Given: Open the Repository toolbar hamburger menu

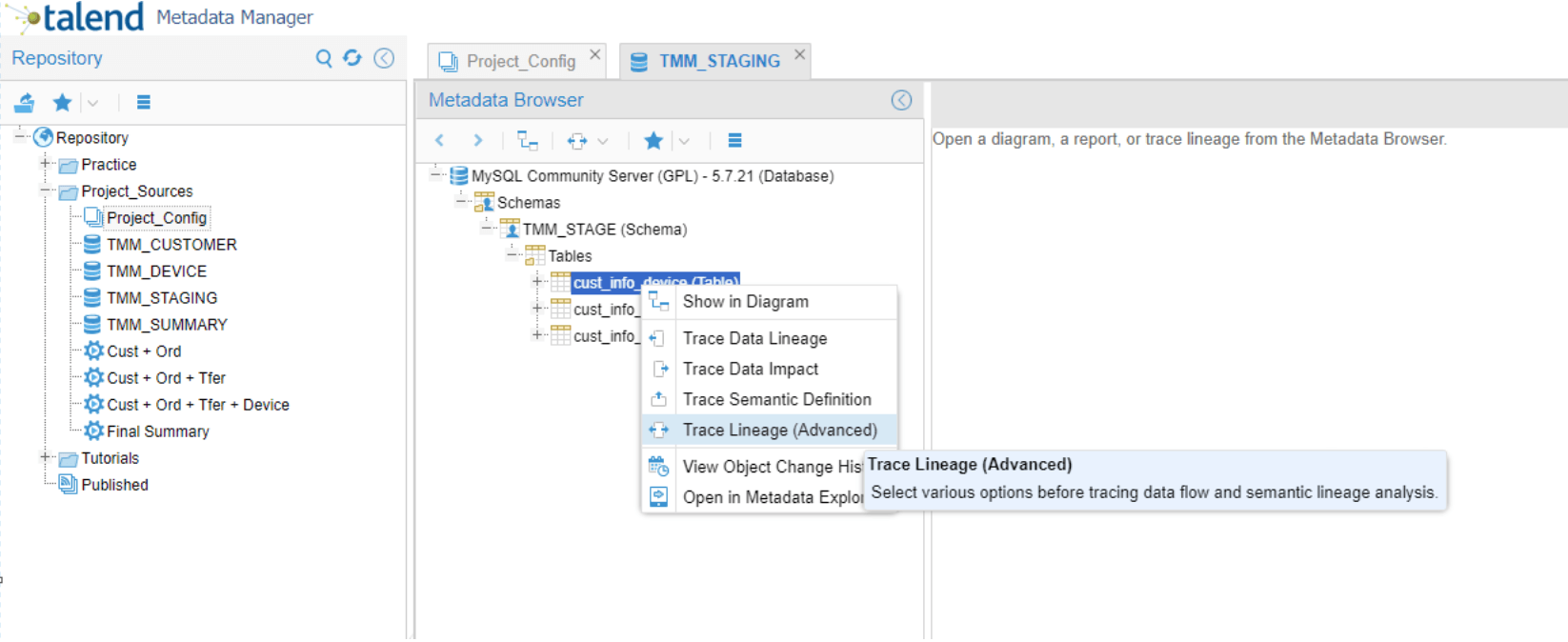Looking at the screenshot, I should click(x=144, y=102).
